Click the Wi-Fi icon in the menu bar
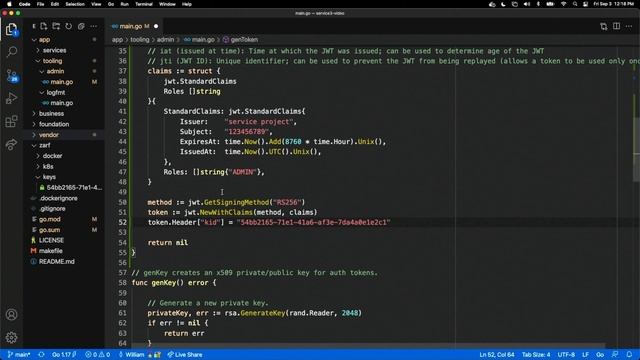The image size is (640, 360). tap(564, 4)
